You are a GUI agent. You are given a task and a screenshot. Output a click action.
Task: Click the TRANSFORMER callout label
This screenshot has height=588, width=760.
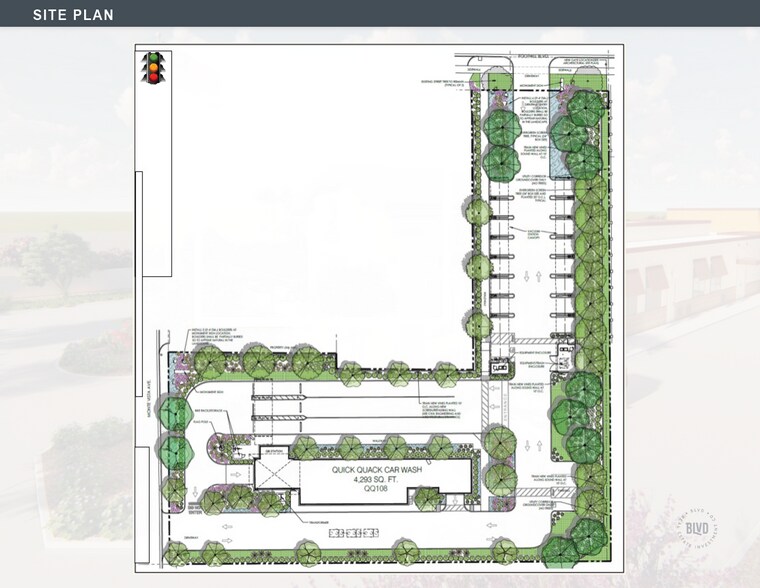point(318,522)
